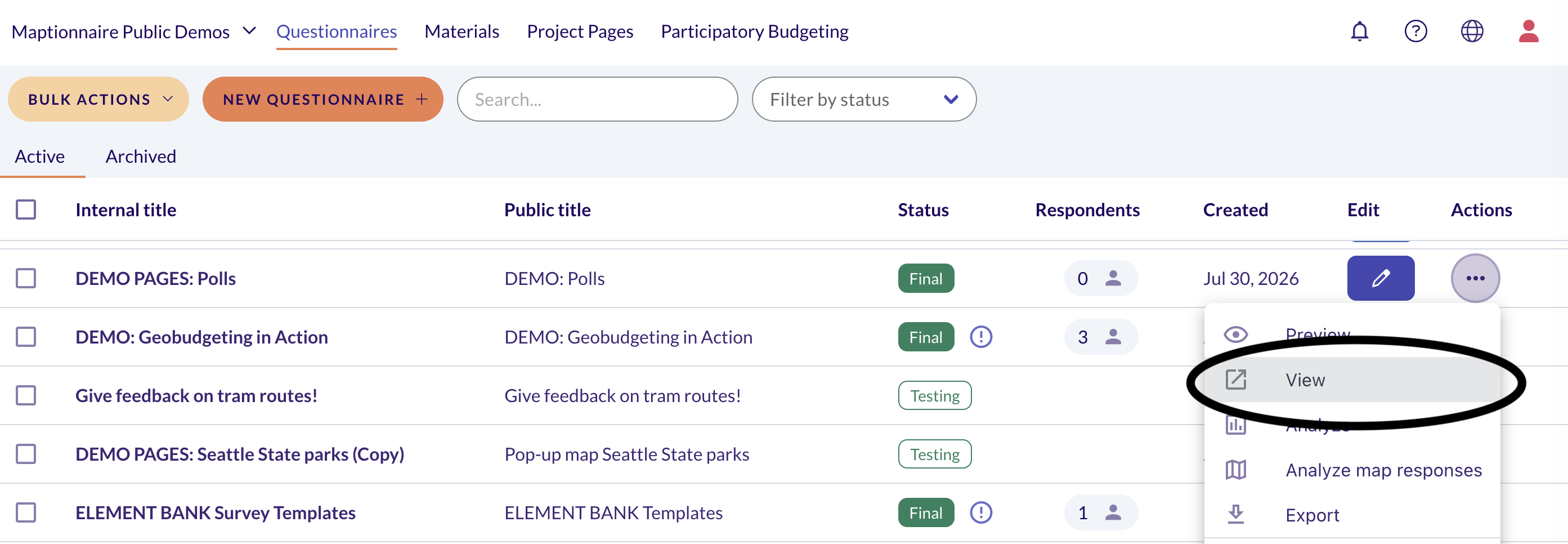This screenshot has width=1568, height=544.
Task: Edit DEMO PAGES: Polls with pencil button
Action: 1381,278
